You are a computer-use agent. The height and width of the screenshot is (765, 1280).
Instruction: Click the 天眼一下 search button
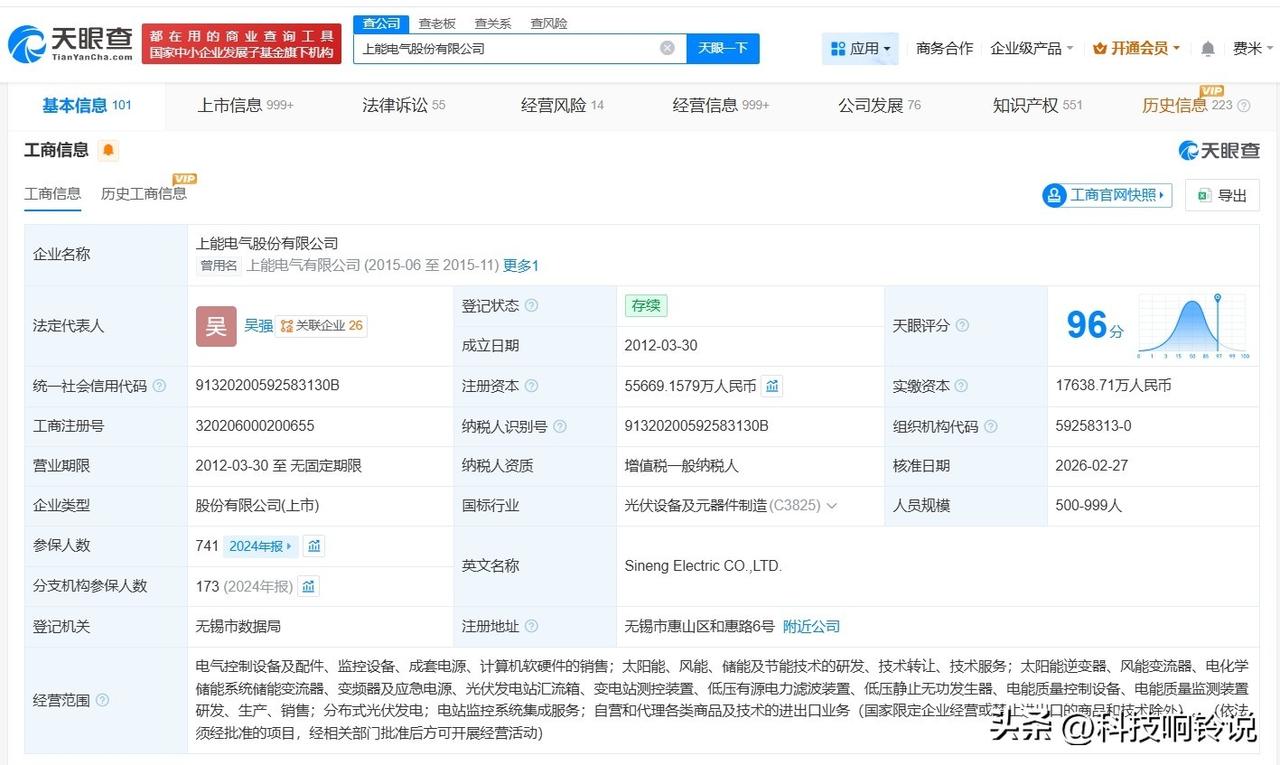pyautogui.click(x=723, y=48)
